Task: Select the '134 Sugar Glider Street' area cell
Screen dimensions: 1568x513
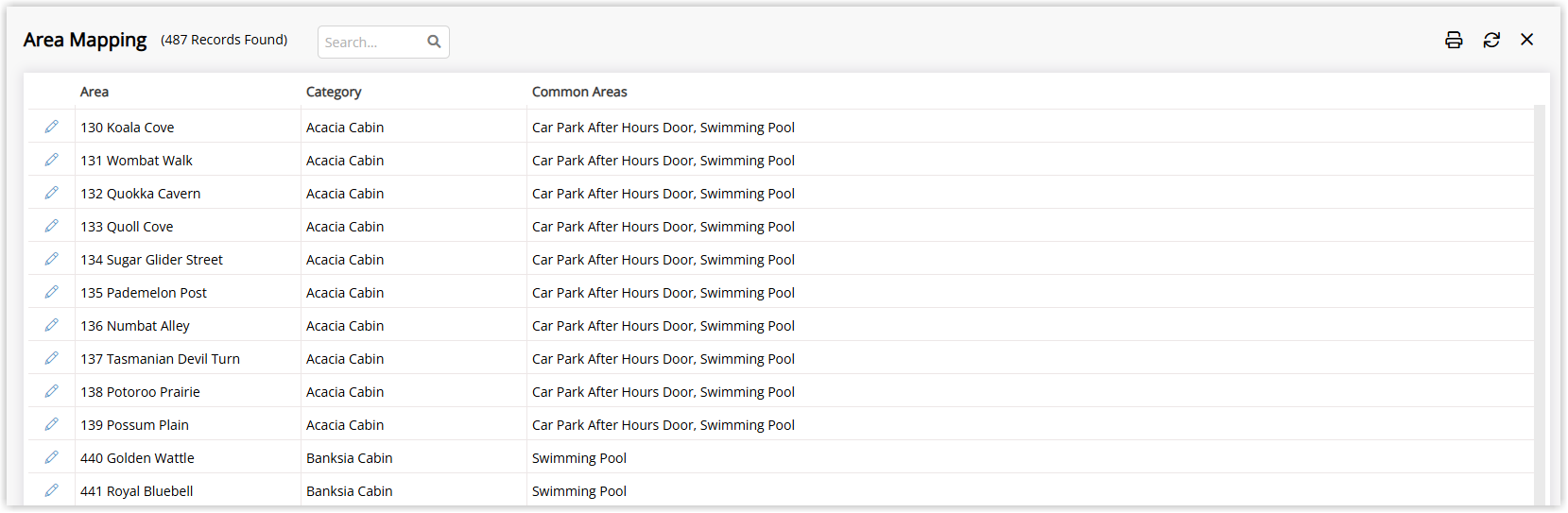Action: (188, 259)
